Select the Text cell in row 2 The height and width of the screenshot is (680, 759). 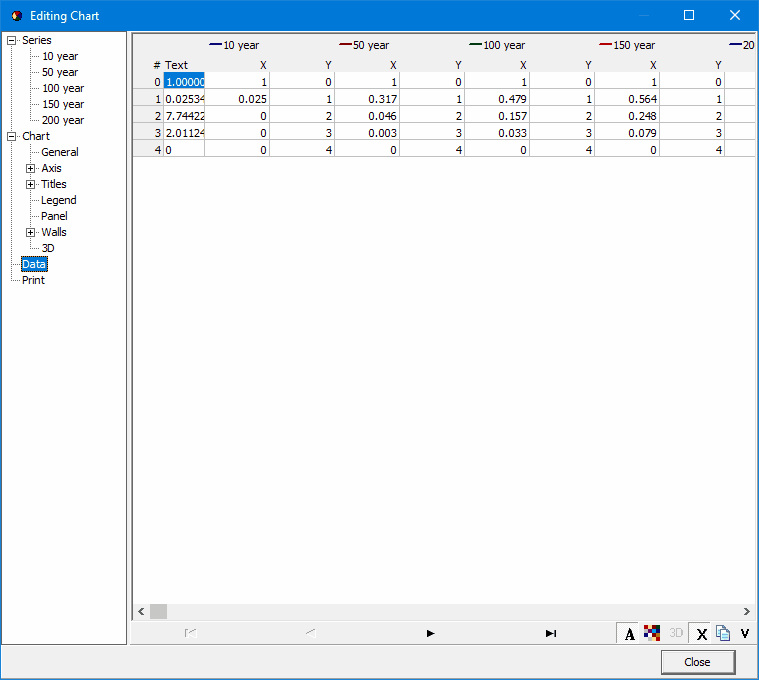[184, 116]
